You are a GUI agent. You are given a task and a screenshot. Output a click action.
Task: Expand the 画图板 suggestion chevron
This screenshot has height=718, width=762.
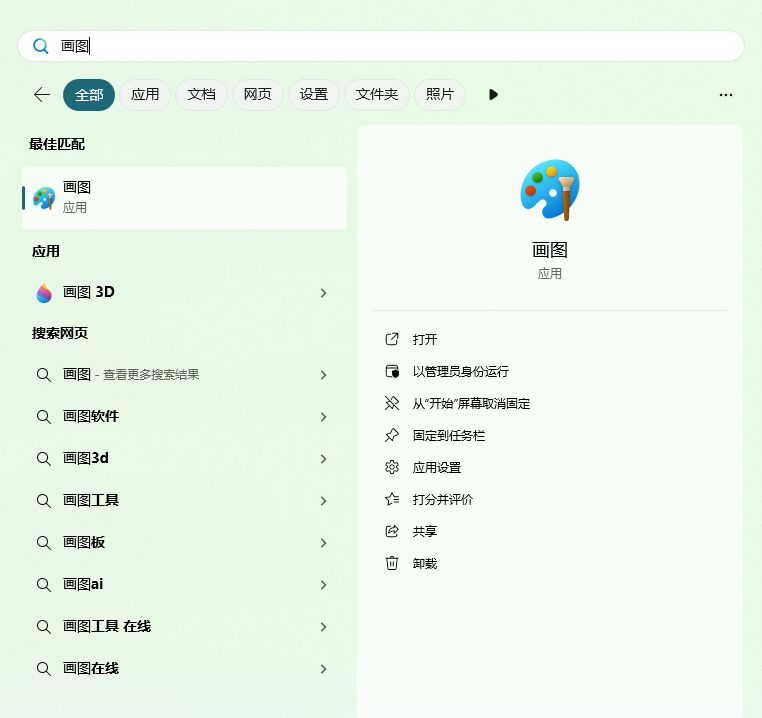[324, 543]
